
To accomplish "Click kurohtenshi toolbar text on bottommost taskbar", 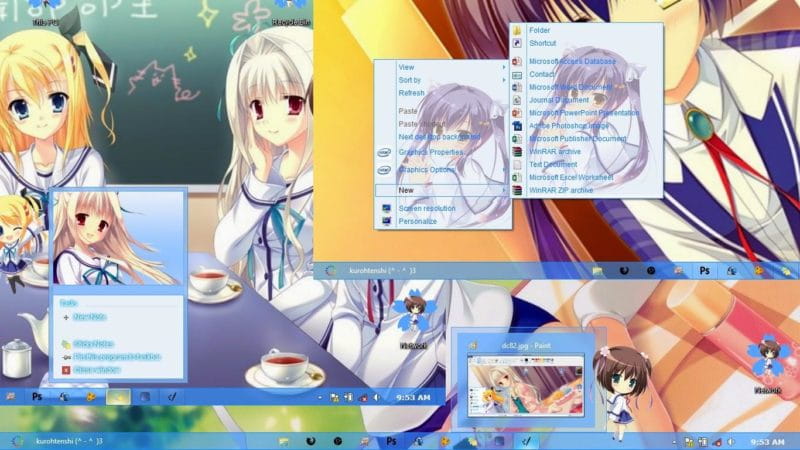I will pyautogui.click(x=69, y=441).
